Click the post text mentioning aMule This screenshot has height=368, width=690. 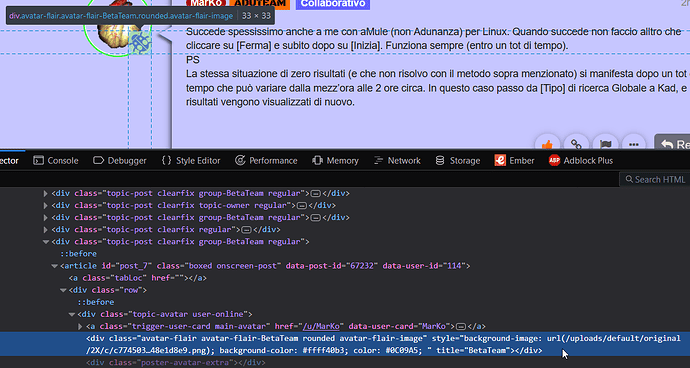point(433,38)
